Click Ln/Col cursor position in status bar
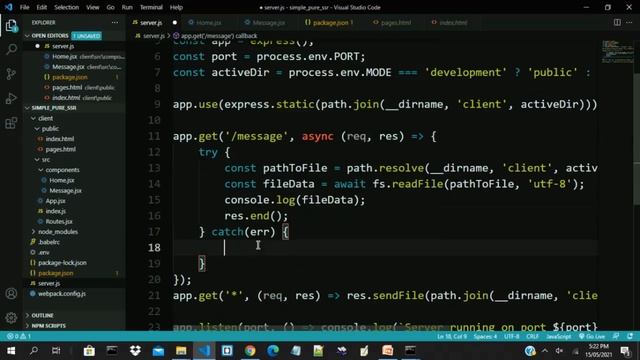 point(452,336)
